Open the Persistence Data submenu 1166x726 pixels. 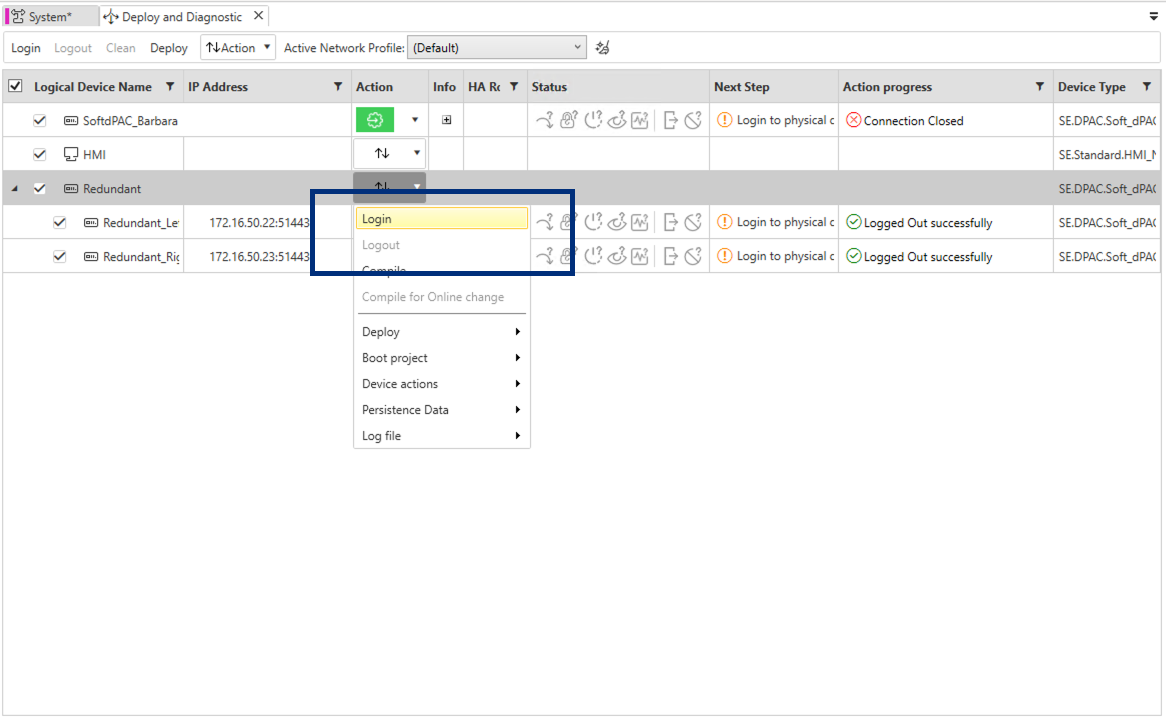(442, 410)
